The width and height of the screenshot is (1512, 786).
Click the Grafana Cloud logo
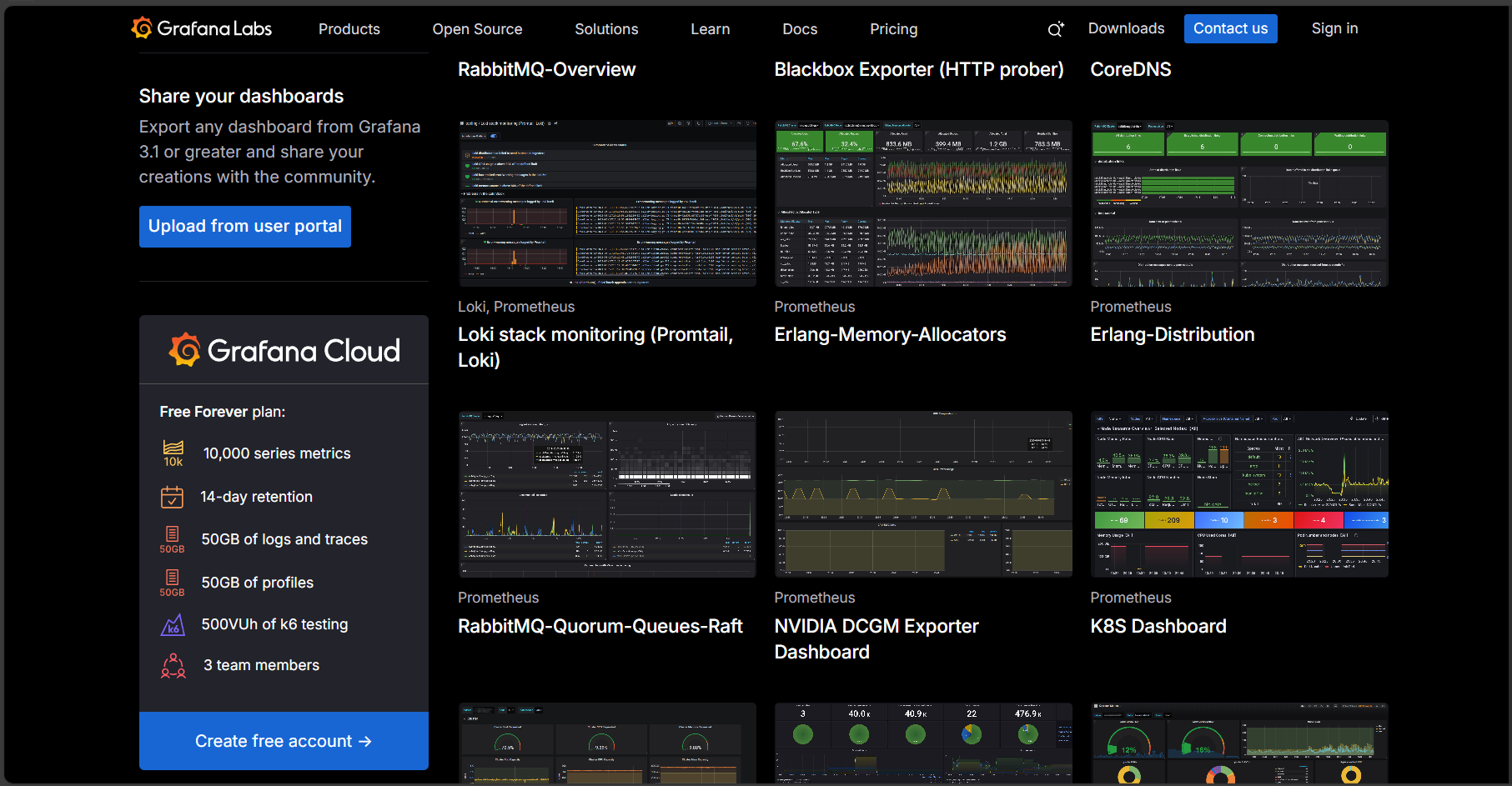click(x=284, y=350)
